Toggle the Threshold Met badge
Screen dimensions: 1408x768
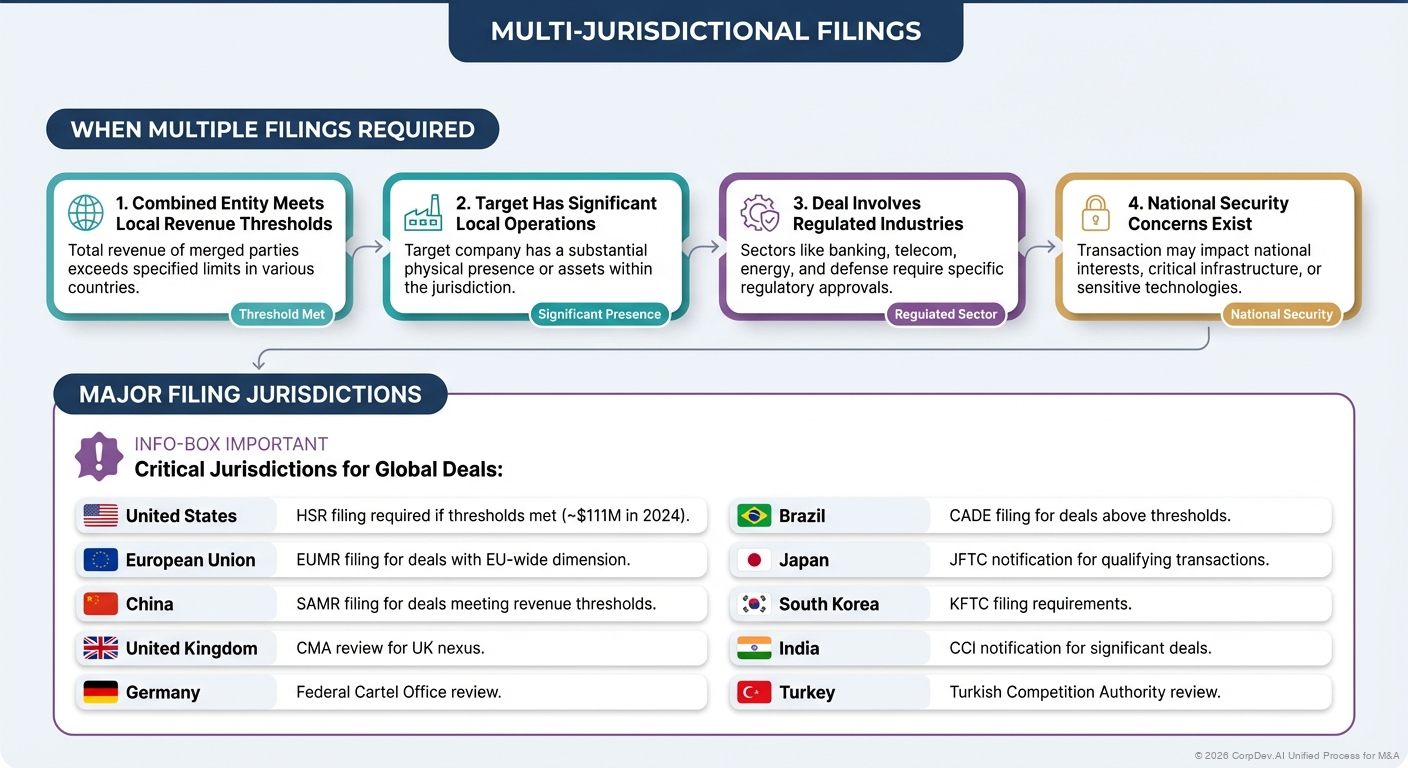click(x=282, y=313)
